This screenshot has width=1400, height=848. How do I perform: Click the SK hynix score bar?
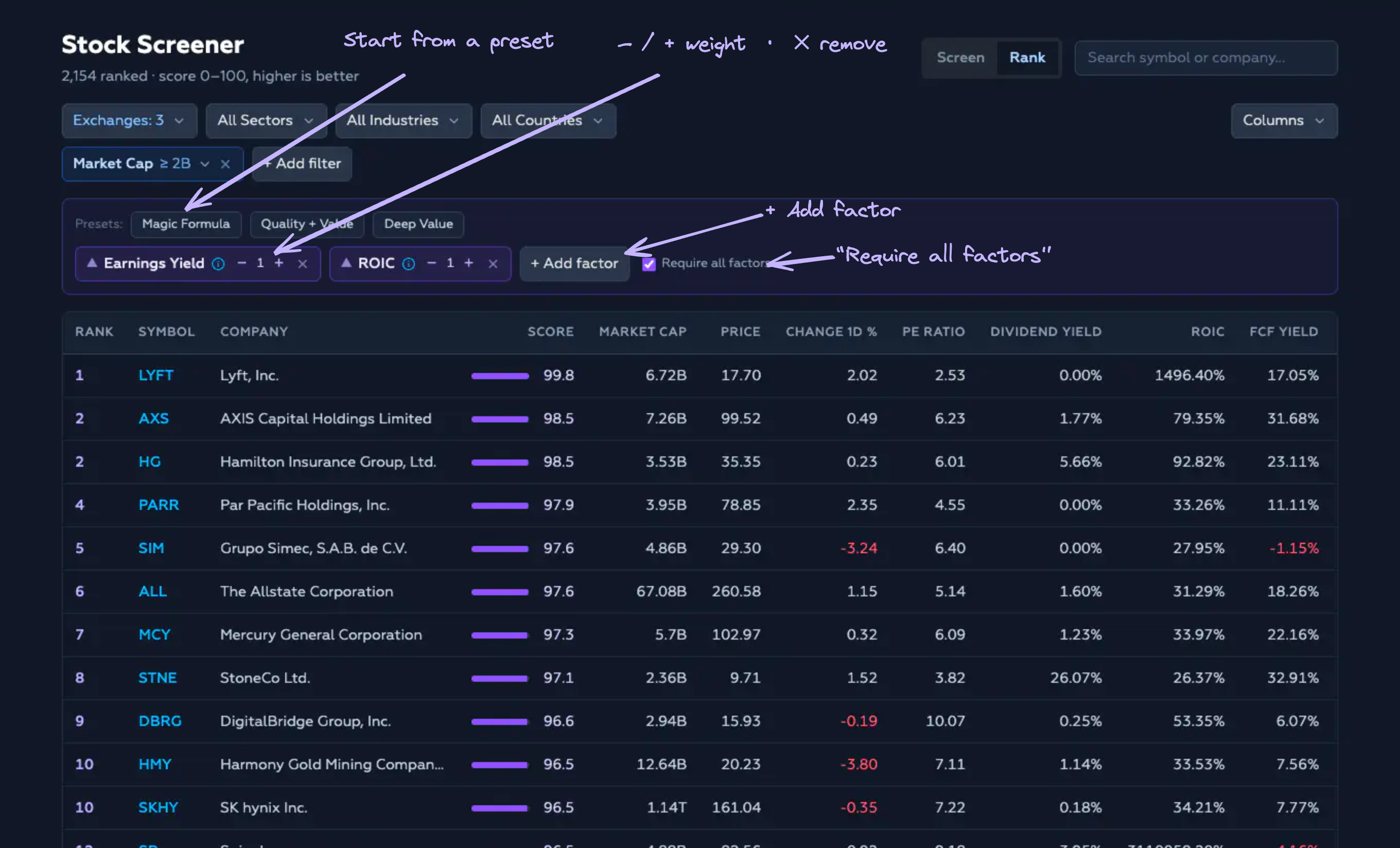[499, 808]
